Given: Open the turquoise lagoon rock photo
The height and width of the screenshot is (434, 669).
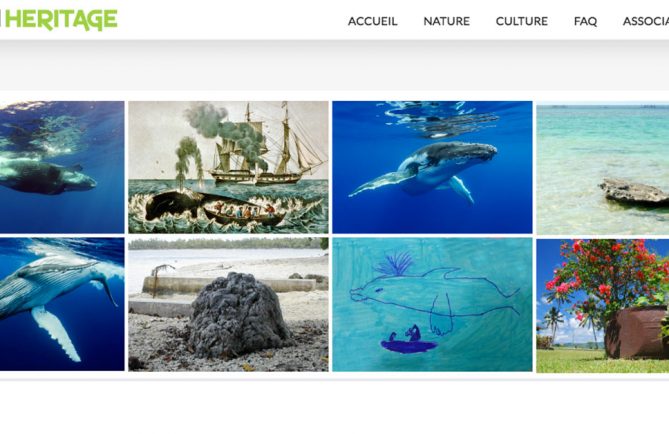Looking at the screenshot, I should [602, 168].
